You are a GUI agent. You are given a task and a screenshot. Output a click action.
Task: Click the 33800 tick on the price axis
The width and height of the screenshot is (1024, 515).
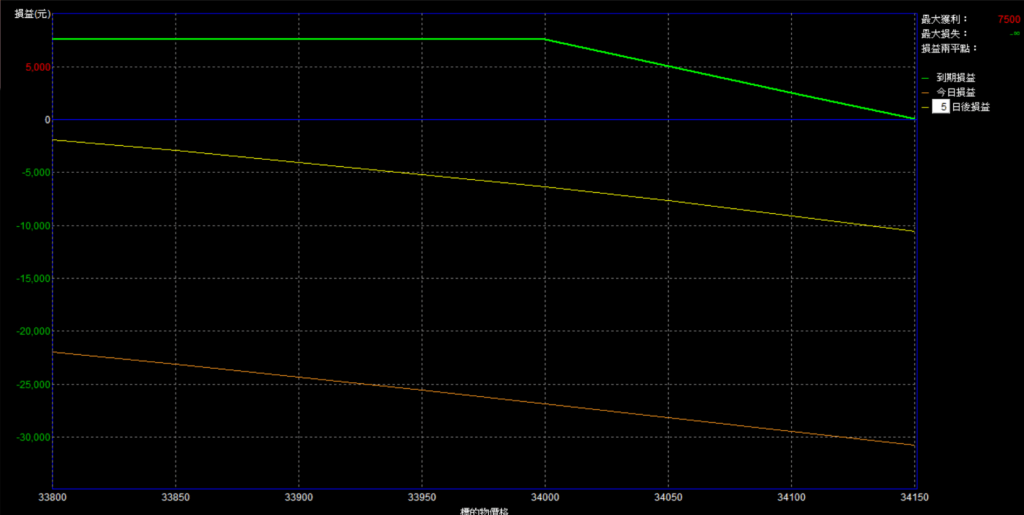point(52,497)
